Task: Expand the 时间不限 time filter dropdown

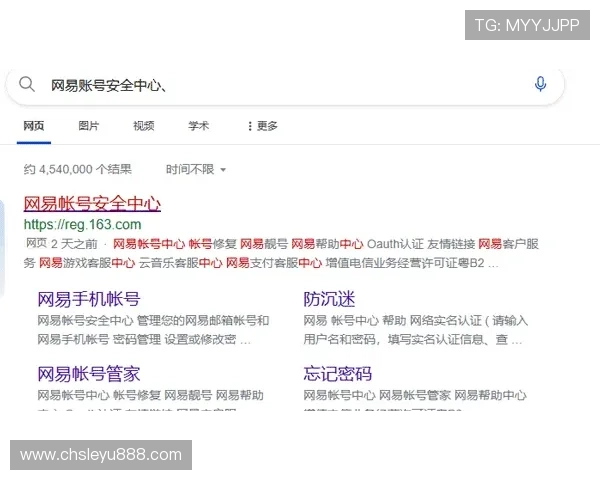Action: pos(196,169)
